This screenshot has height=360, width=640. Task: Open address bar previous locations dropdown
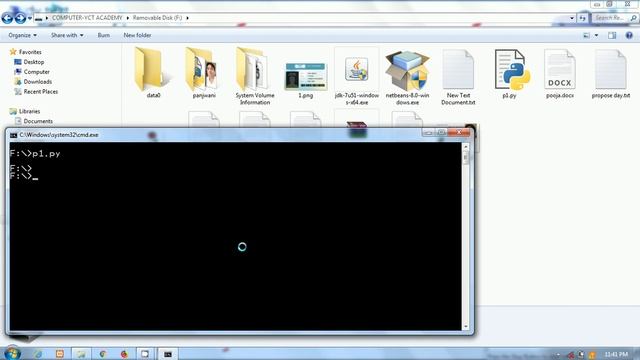(572, 18)
